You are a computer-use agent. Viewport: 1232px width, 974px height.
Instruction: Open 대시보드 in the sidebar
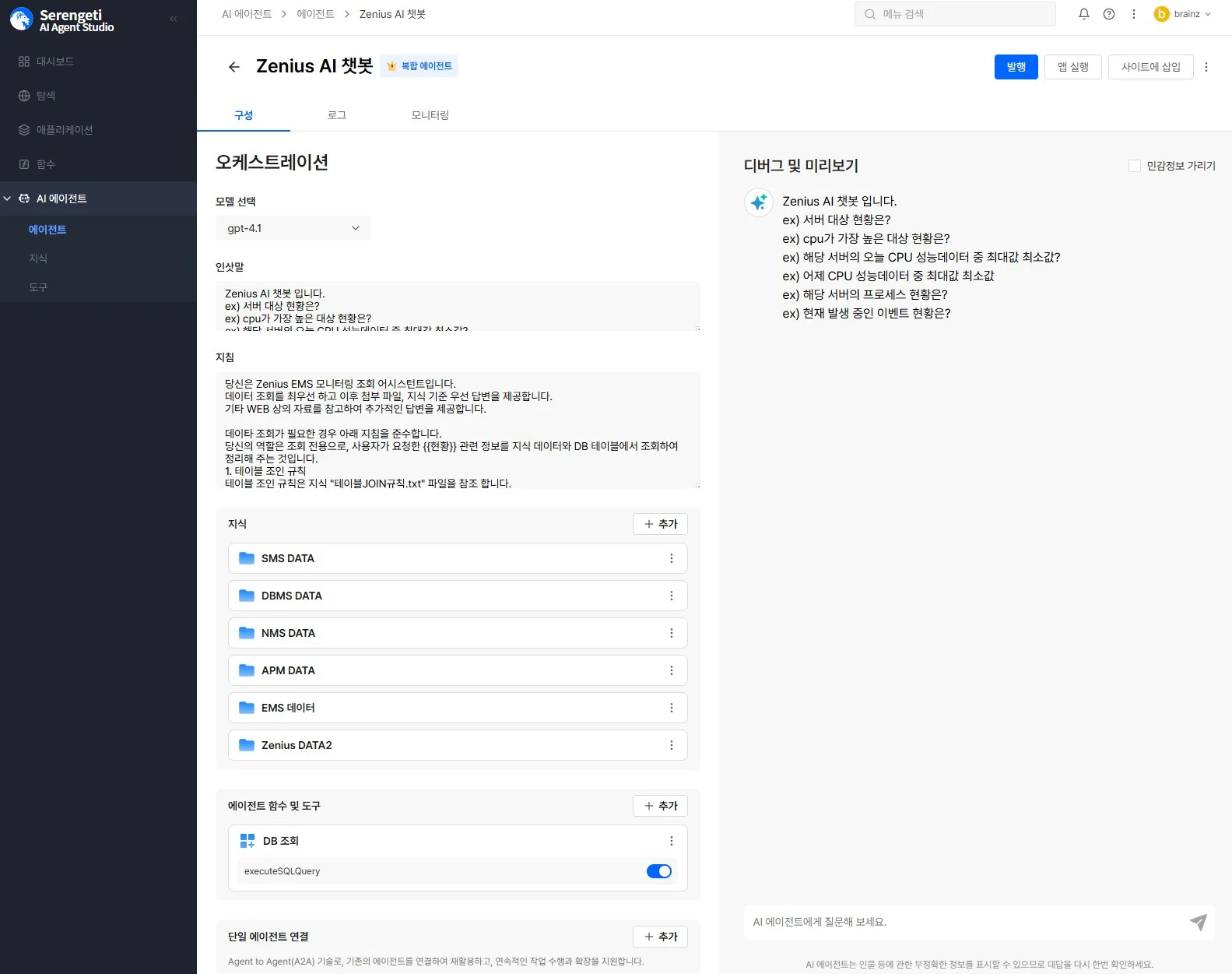(x=98, y=62)
